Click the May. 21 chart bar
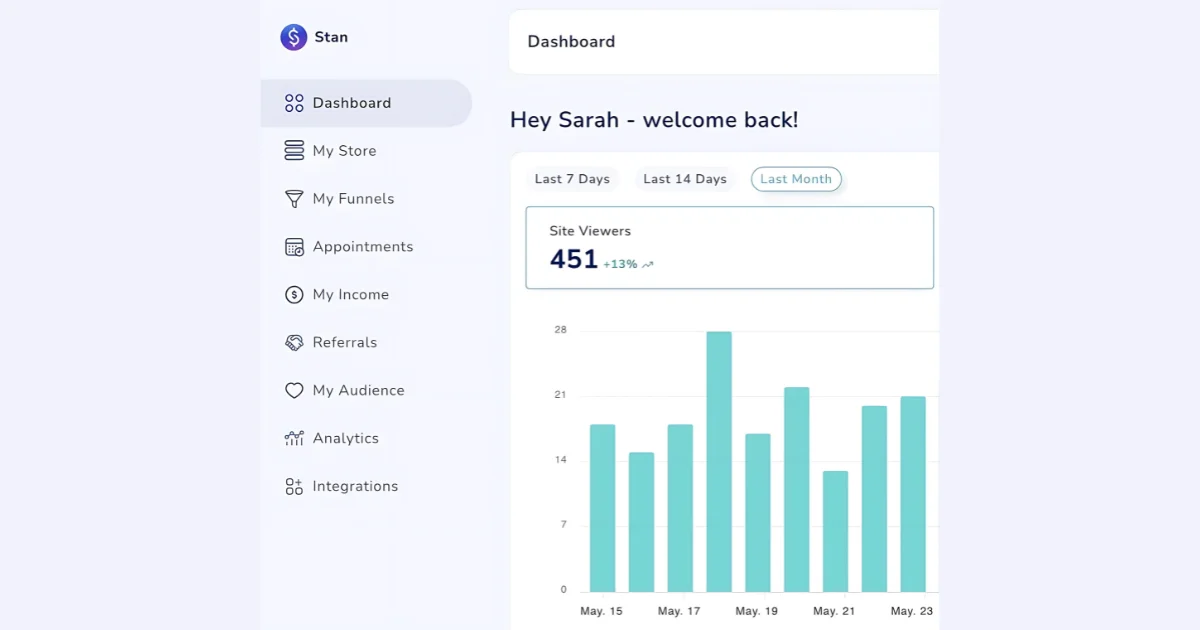The height and width of the screenshot is (630, 1200). click(x=835, y=531)
